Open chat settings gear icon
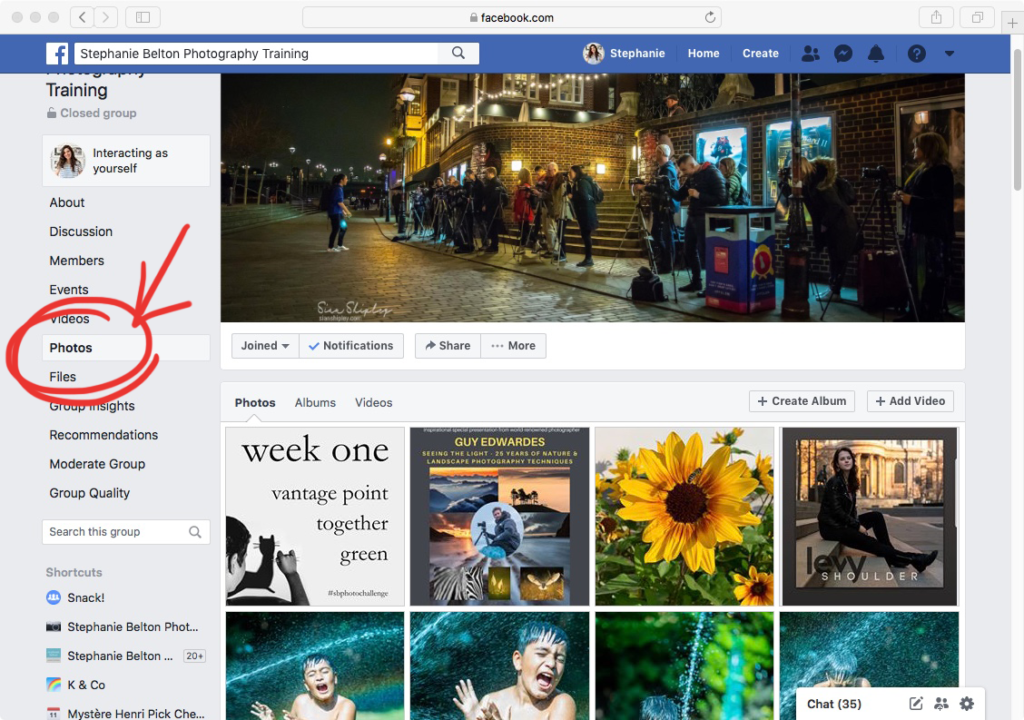Screen dimensions: 1024x720 tap(967, 704)
